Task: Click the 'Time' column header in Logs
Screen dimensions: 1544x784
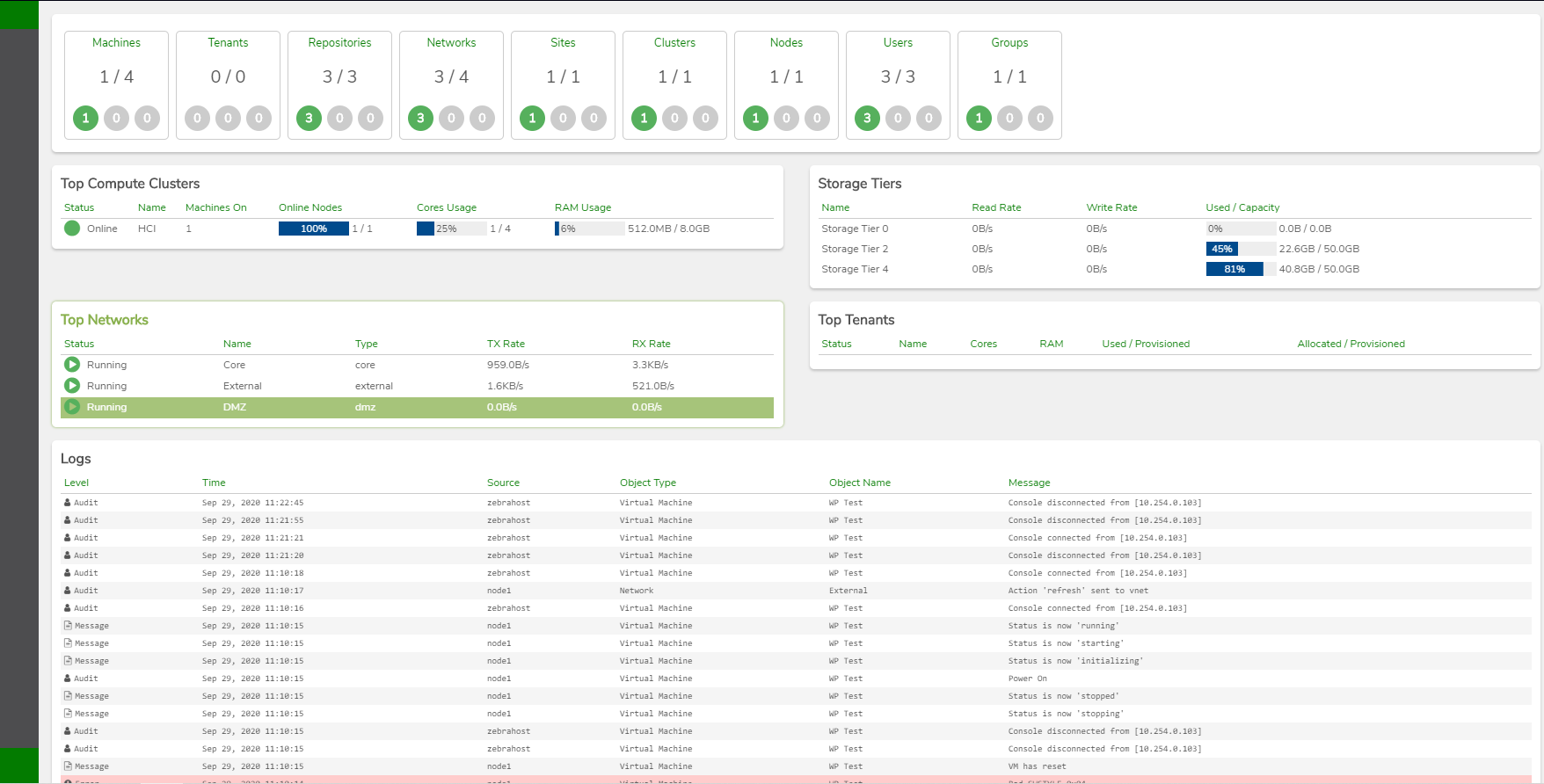Action: tap(214, 483)
